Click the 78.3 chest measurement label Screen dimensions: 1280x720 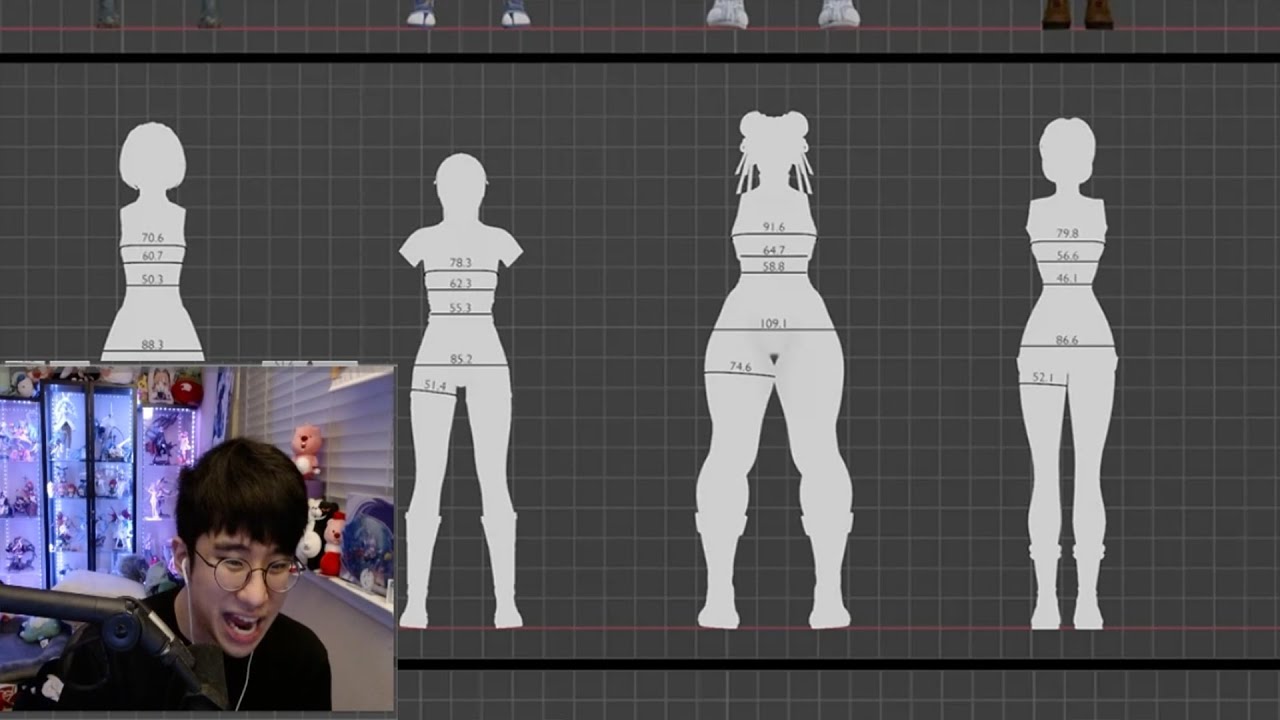tap(460, 263)
